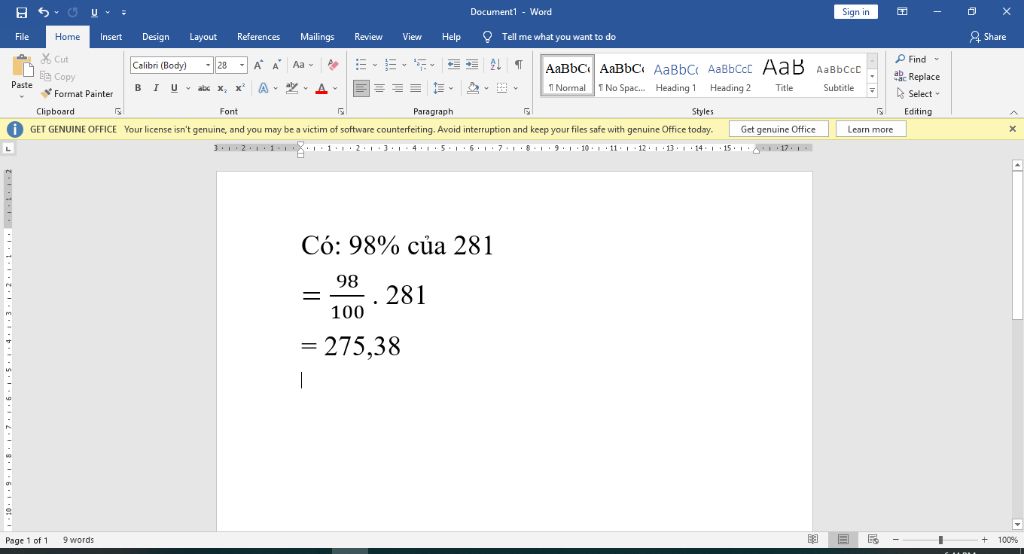This screenshot has height=554, width=1024.
Task: Click the Decrease Font Size icon
Action: pyautogui.click(x=277, y=65)
